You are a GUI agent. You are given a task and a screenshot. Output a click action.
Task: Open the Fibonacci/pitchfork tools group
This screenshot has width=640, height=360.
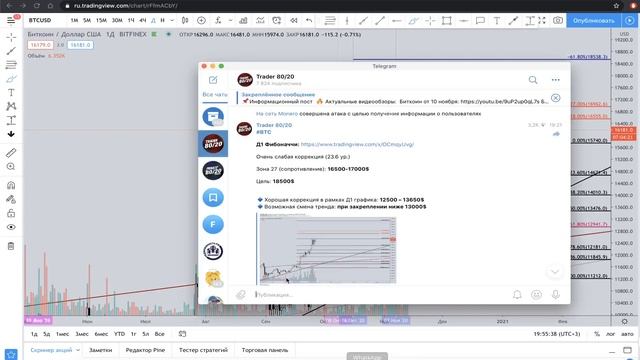(11, 64)
